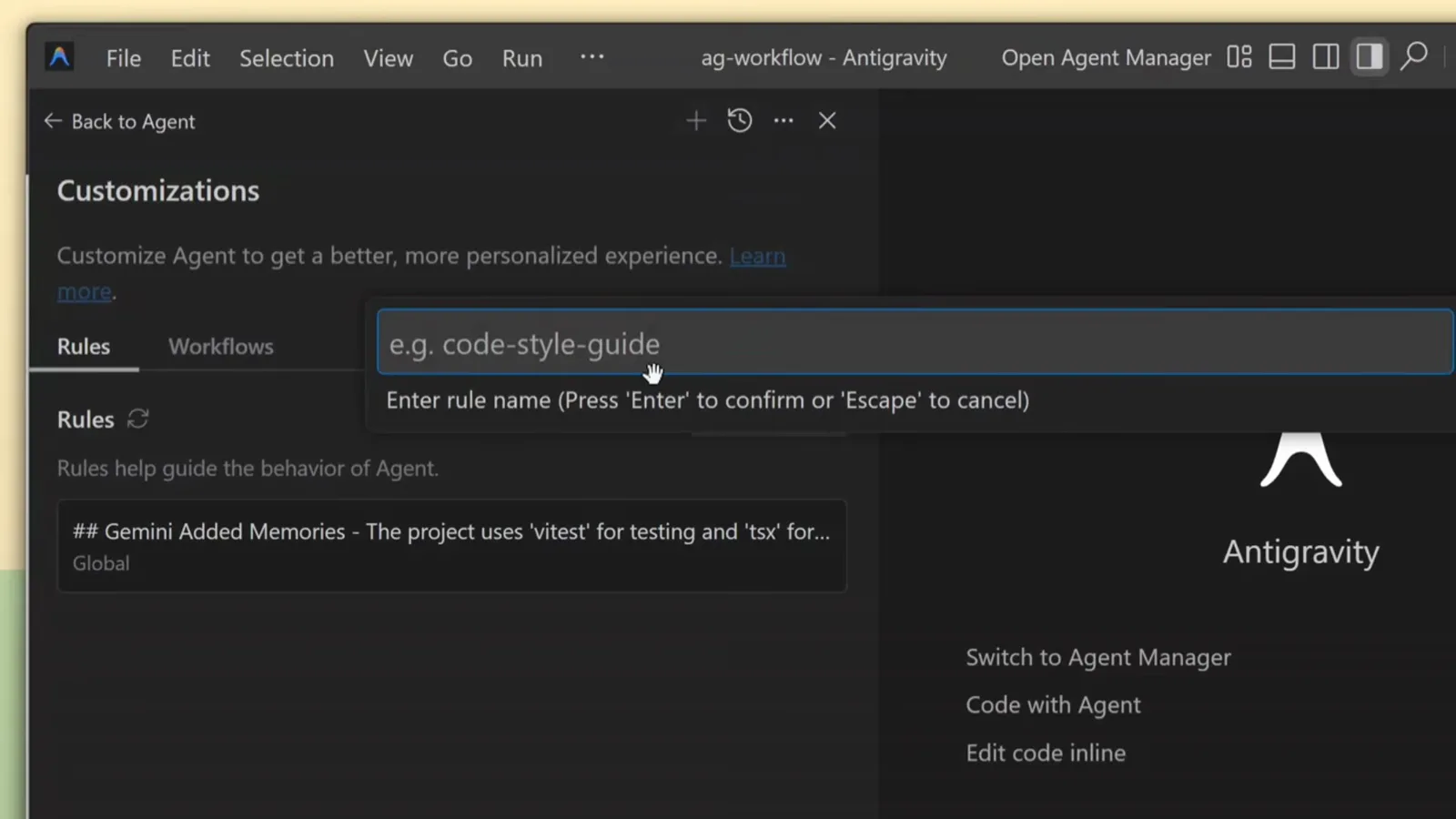Click the Customizations heading
This screenshot has width=1456, height=819.
158,191
